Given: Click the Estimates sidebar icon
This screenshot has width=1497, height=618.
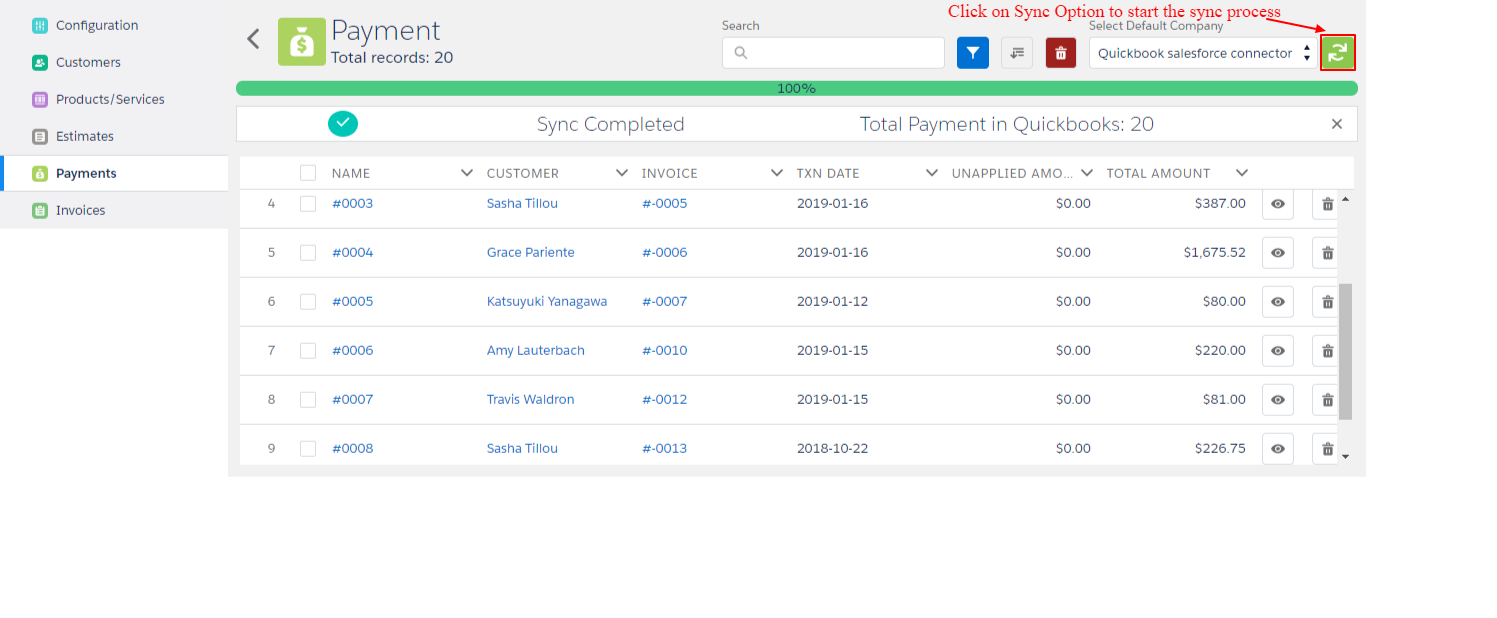Looking at the screenshot, I should 39,136.
